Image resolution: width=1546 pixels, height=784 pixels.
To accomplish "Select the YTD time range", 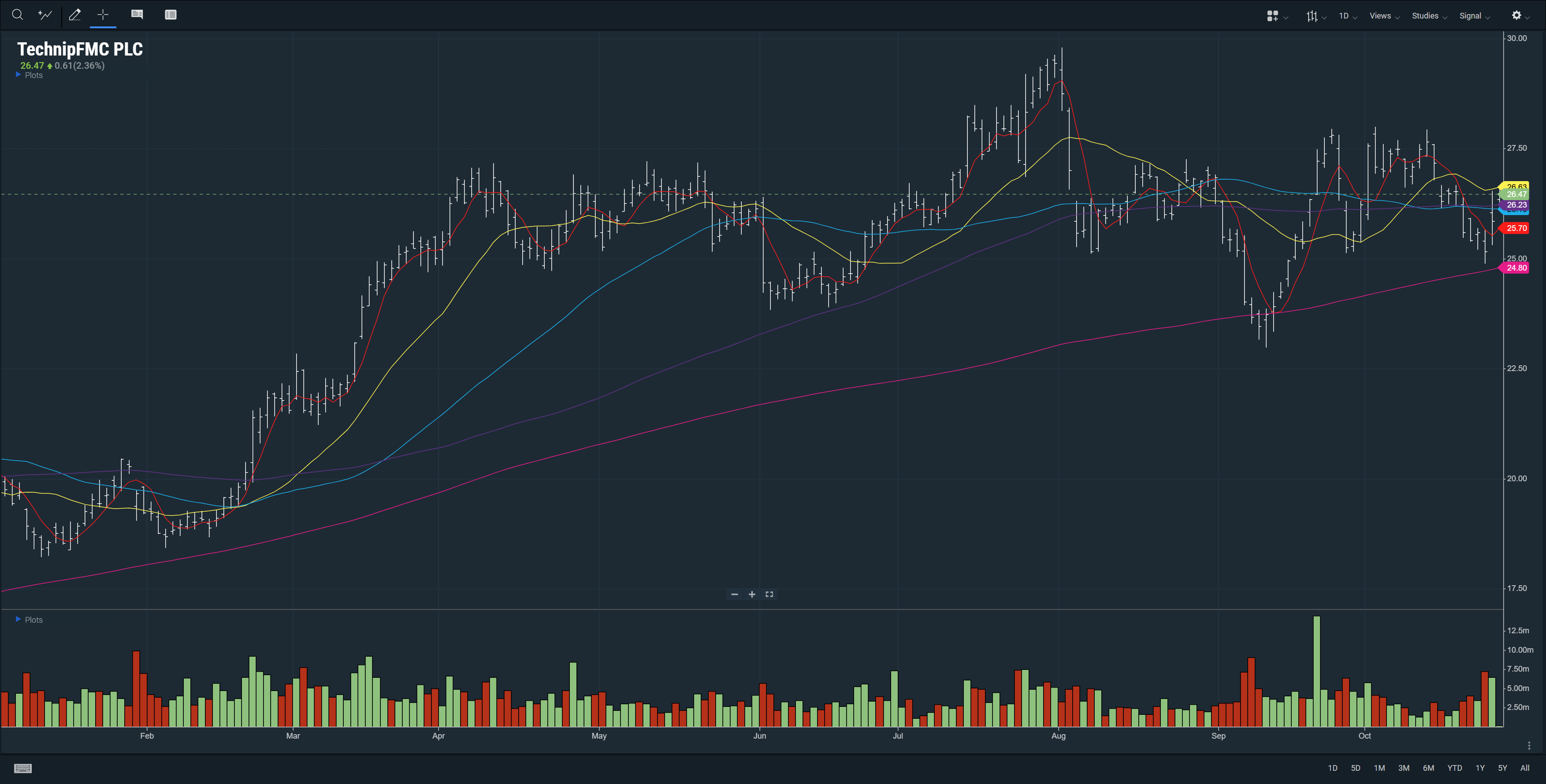I will [x=1454, y=768].
